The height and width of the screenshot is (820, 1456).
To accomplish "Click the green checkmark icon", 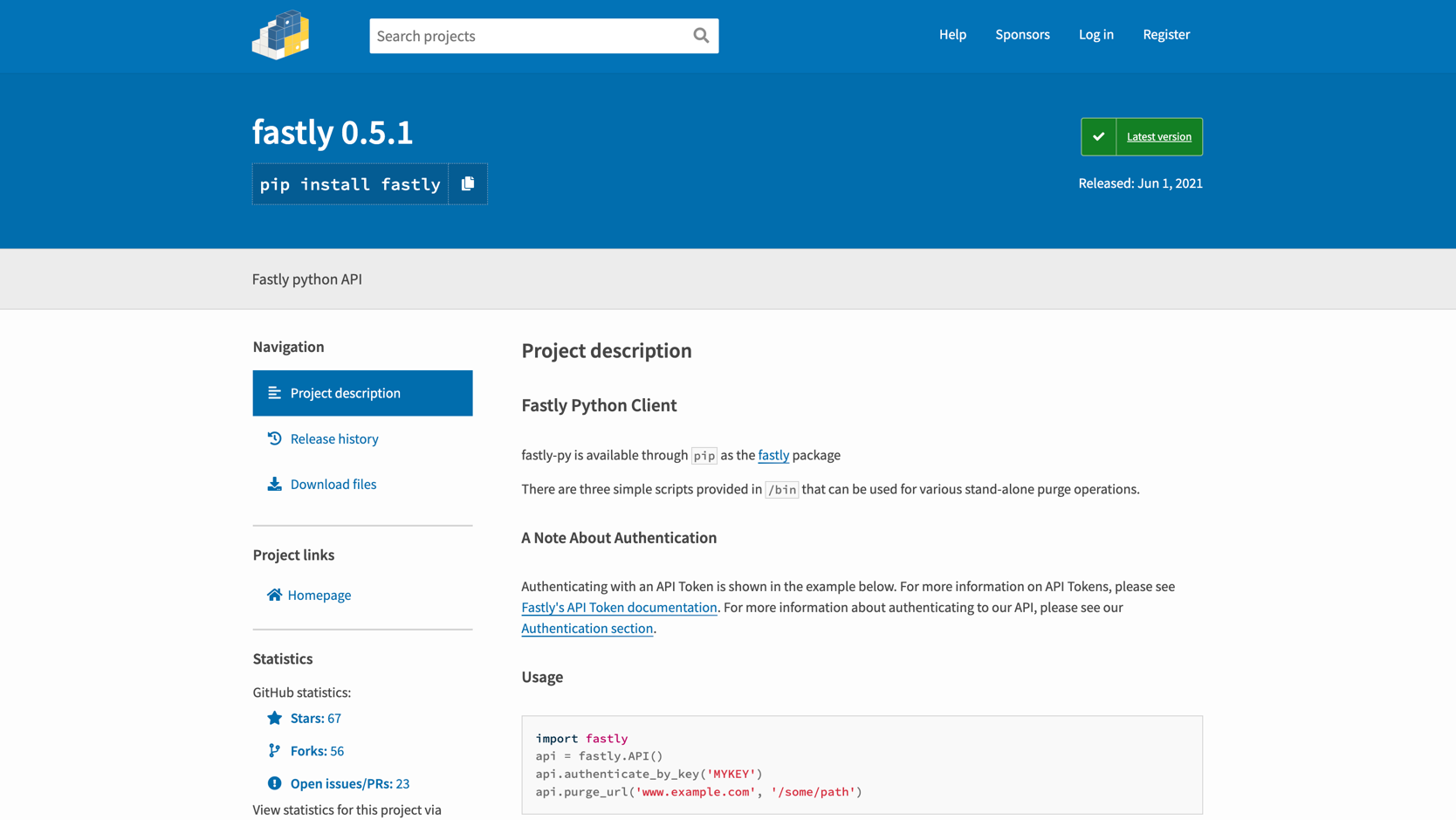I will 1099,137.
